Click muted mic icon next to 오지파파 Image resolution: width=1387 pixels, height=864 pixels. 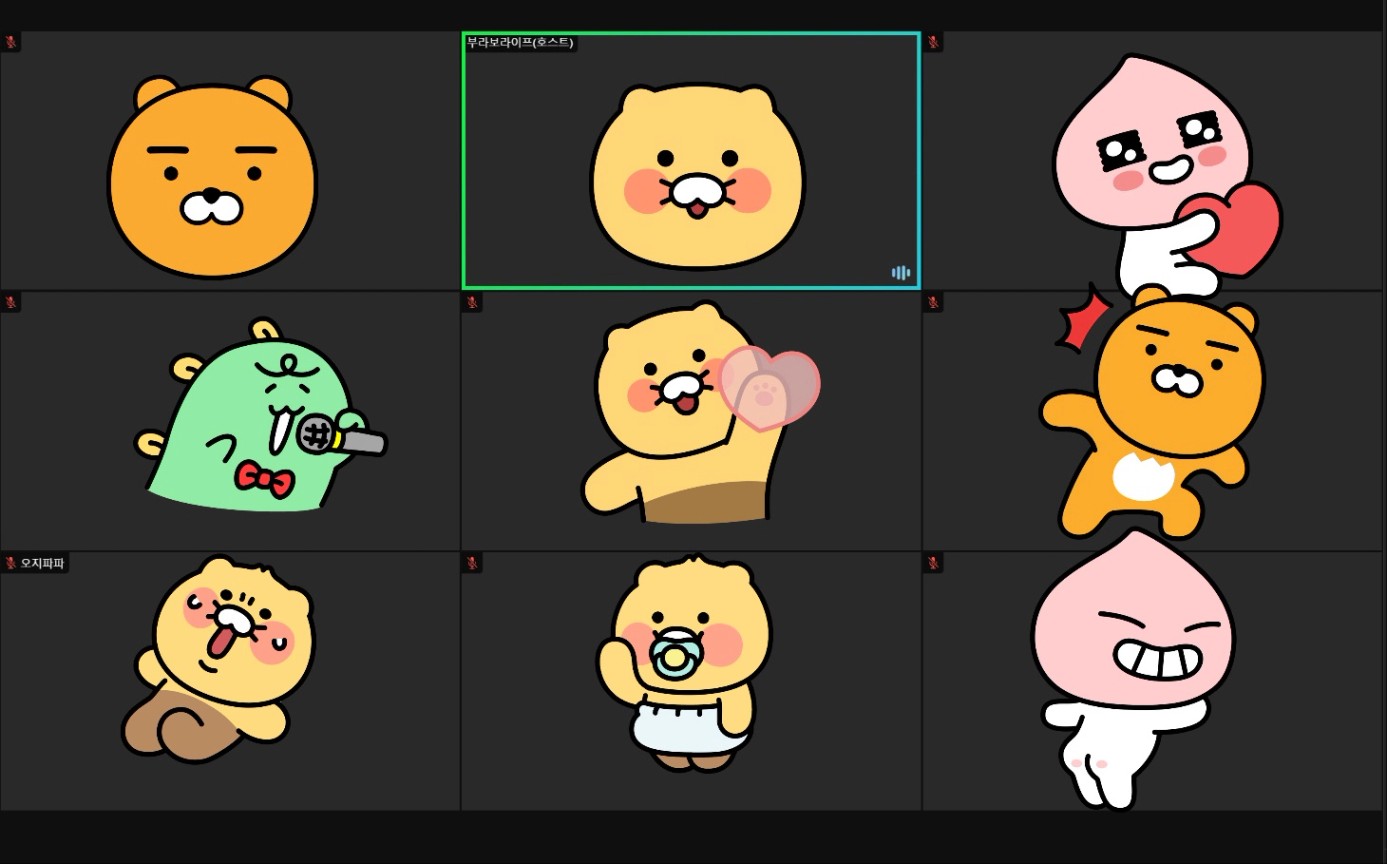[11, 563]
